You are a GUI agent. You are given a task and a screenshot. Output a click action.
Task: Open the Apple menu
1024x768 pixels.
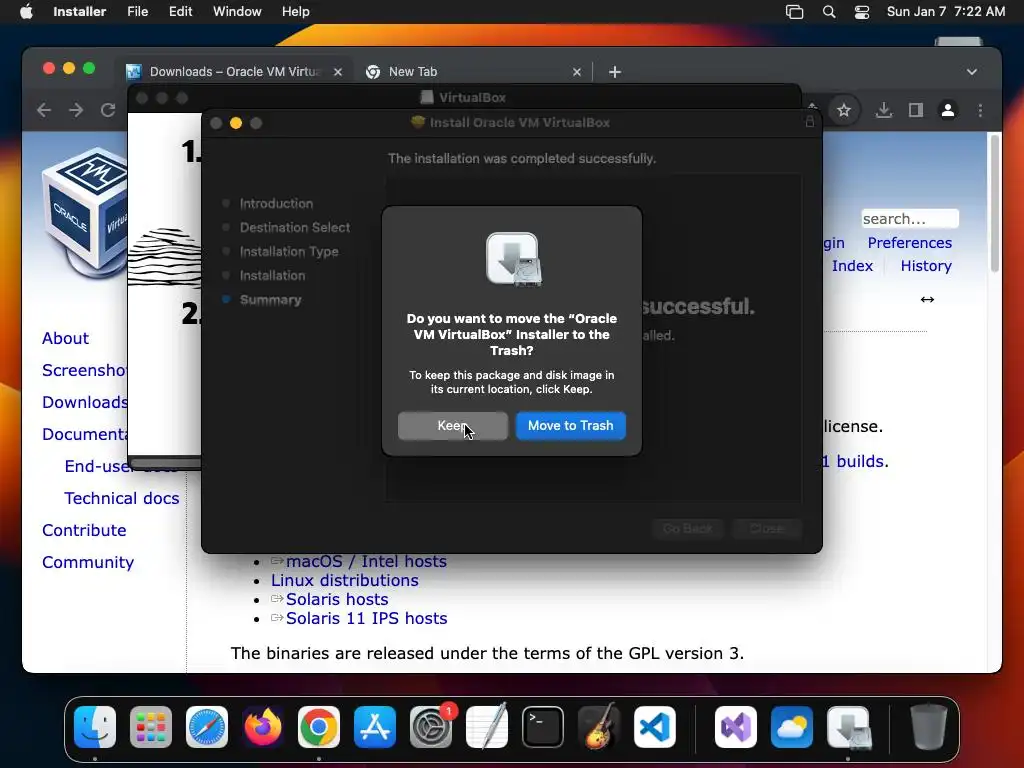point(26,12)
